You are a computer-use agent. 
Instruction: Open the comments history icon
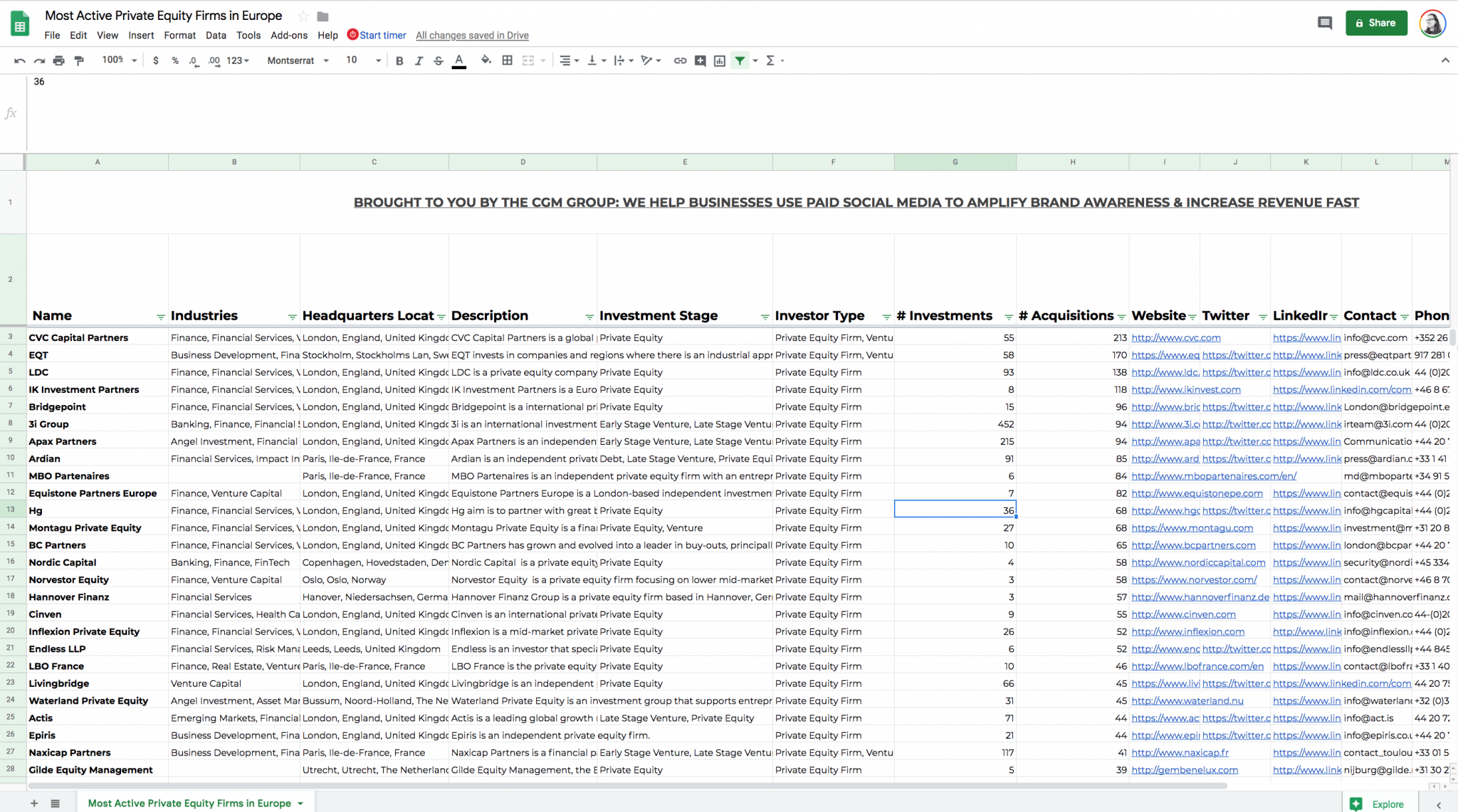(x=1324, y=23)
